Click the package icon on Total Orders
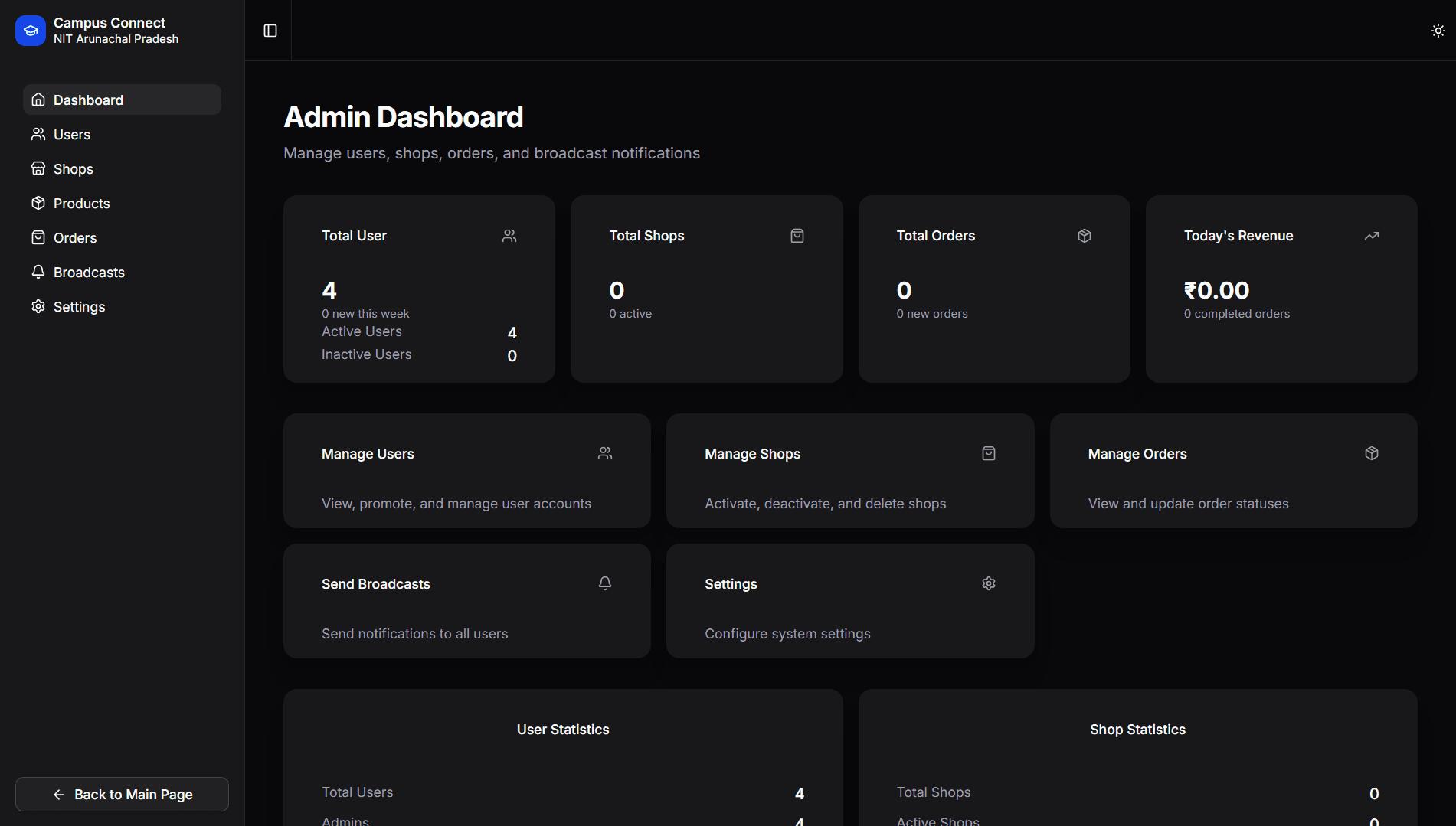1456x826 pixels. tap(1084, 236)
